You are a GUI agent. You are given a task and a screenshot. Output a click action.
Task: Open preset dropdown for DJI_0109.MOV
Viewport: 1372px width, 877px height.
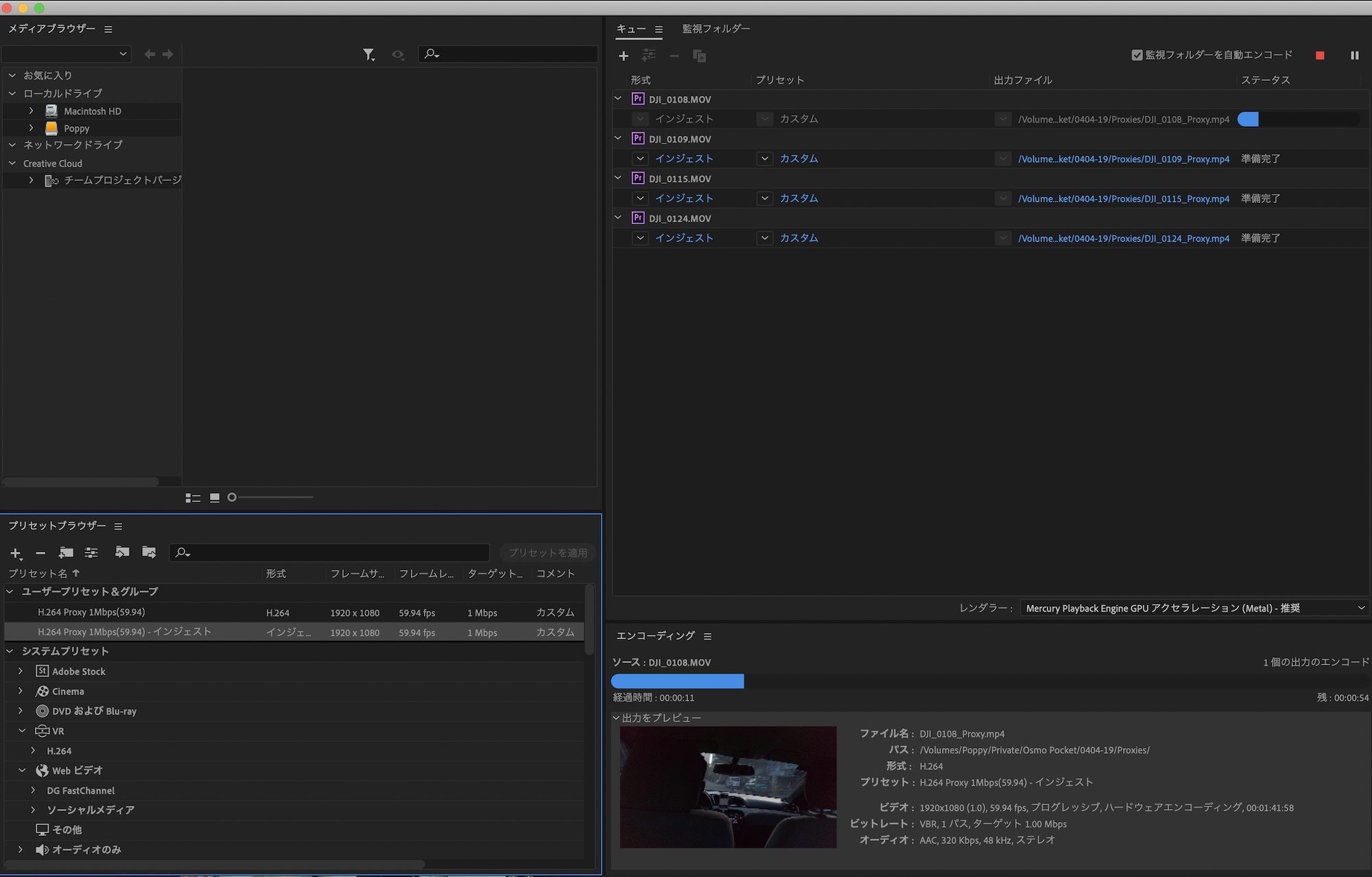coord(764,158)
